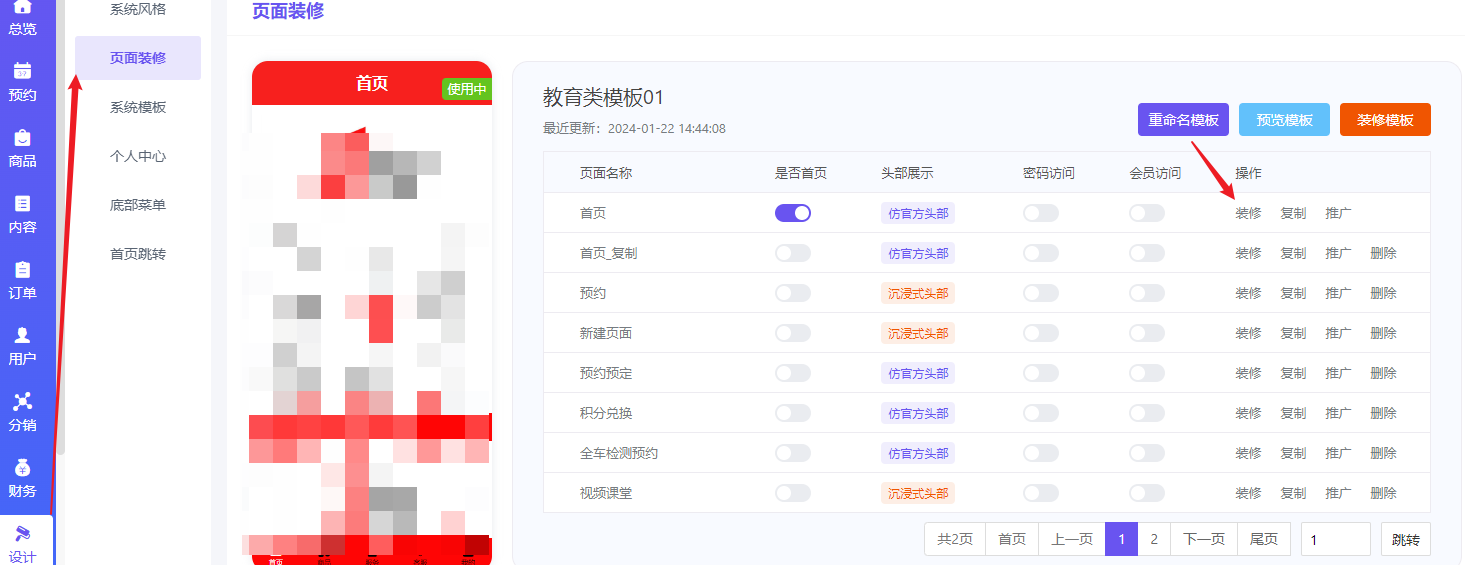Click the 重命名模板 button
This screenshot has width=1465, height=565.
(x=1183, y=120)
